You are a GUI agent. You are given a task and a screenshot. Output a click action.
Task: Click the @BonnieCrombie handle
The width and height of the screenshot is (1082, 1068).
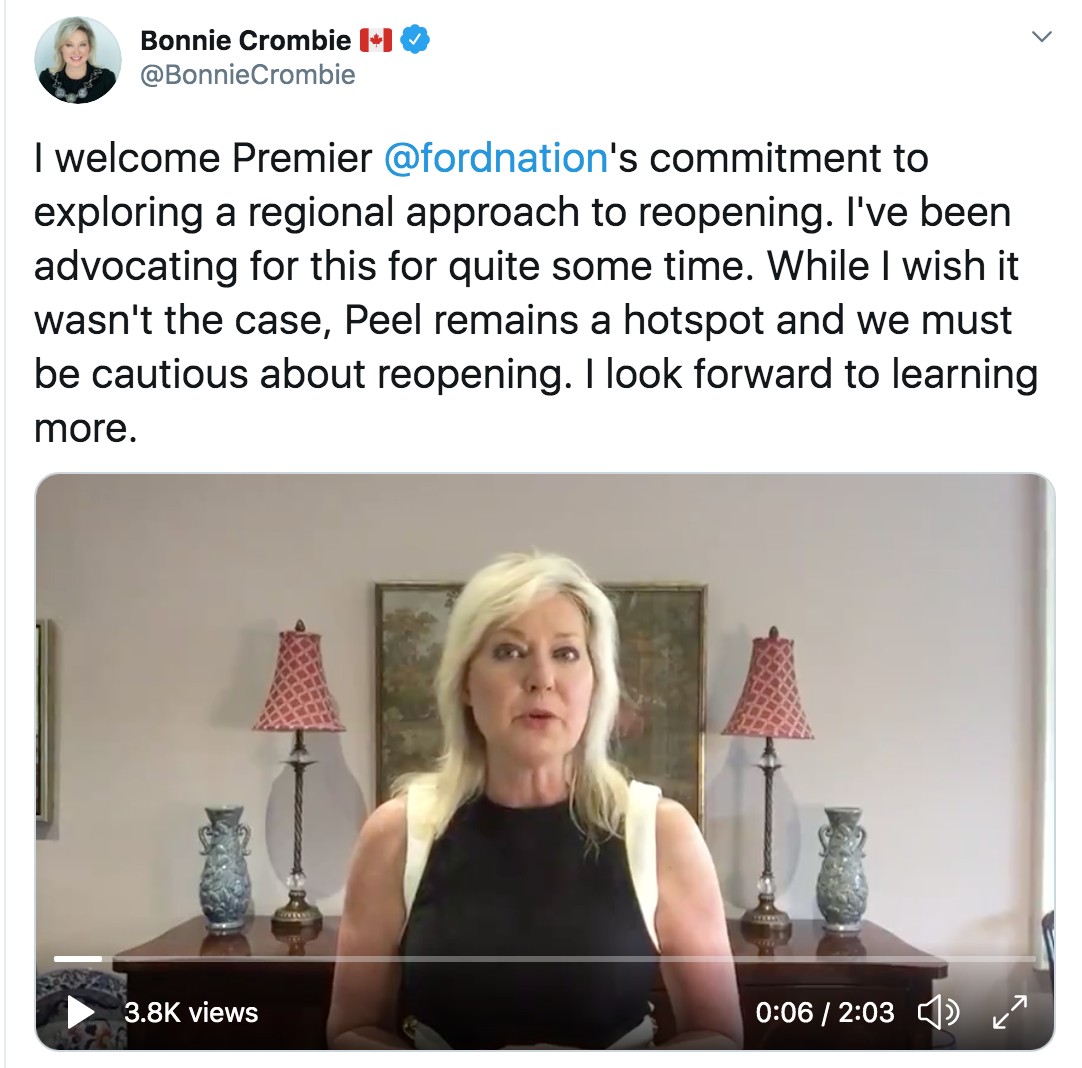pos(248,75)
